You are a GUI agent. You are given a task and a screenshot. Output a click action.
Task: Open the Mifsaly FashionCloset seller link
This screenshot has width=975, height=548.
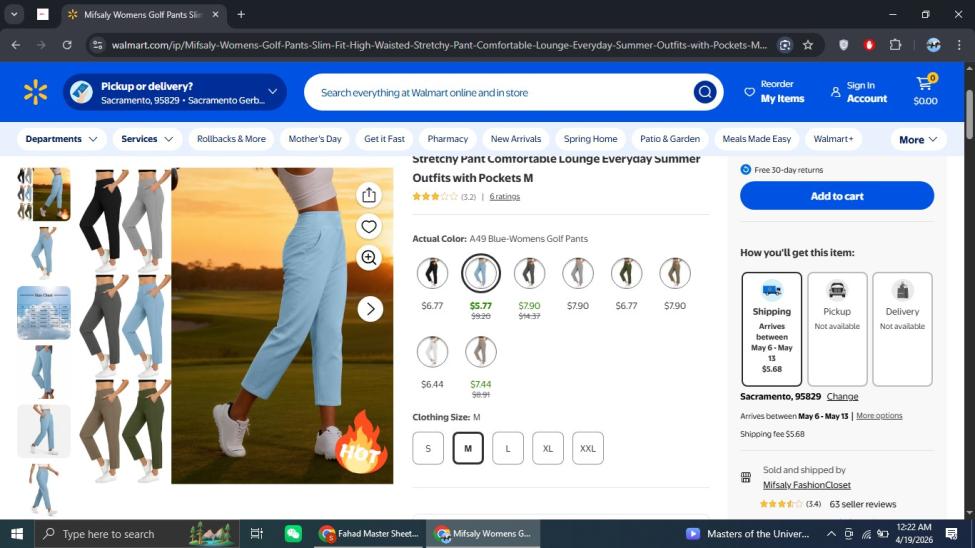coord(806,485)
